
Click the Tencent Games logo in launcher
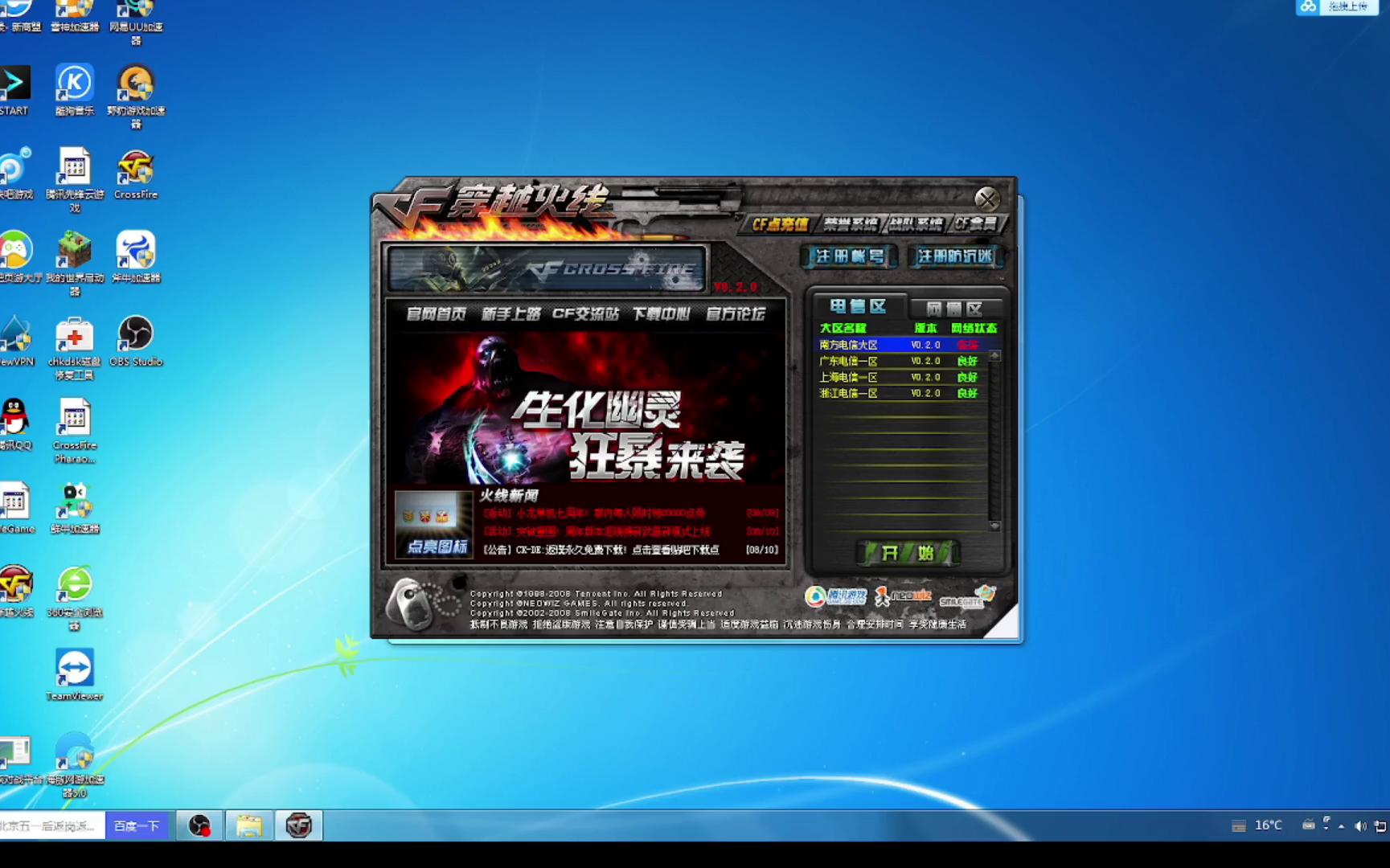click(x=836, y=596)
